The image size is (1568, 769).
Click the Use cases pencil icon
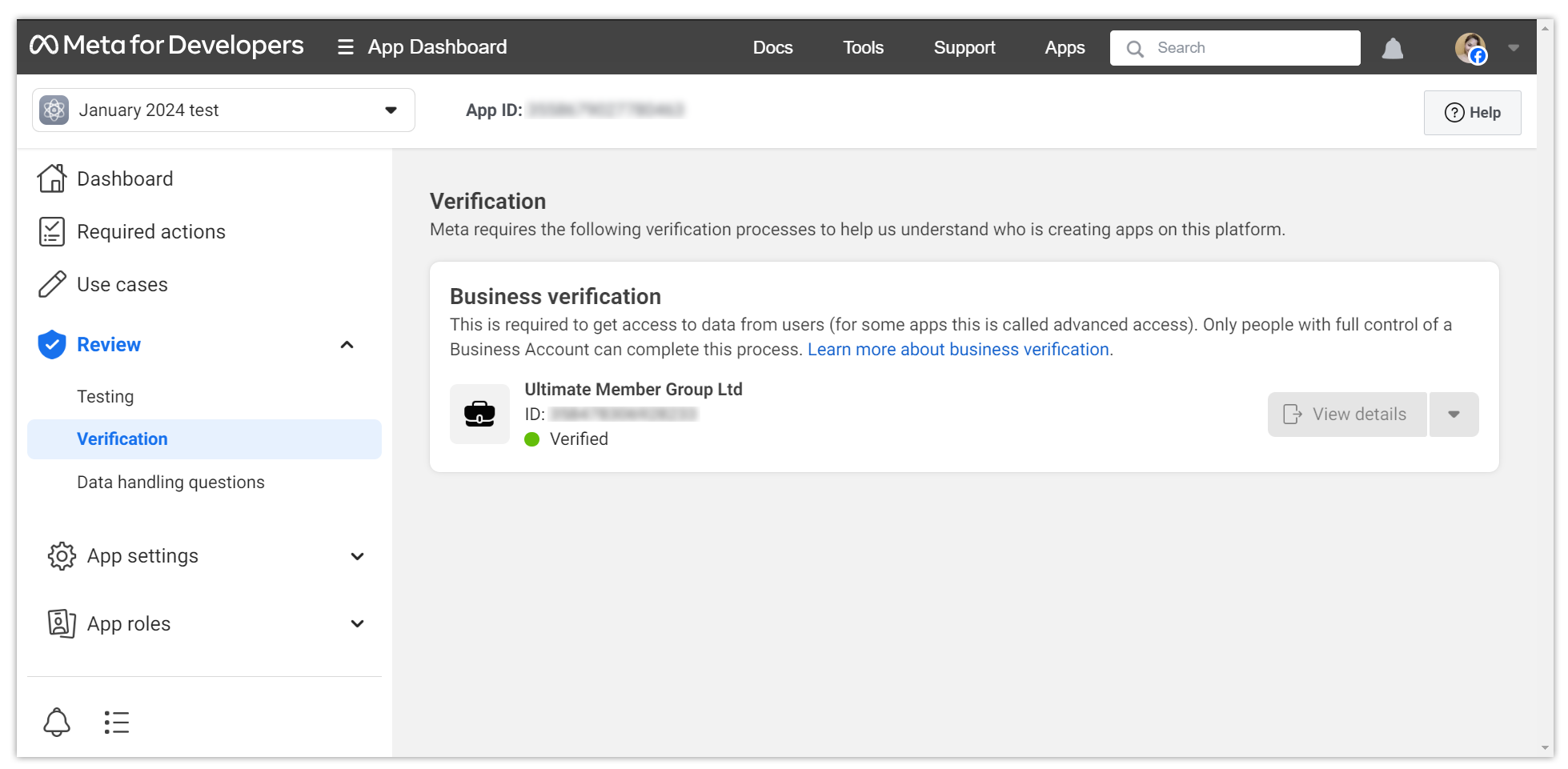(52, 284)
